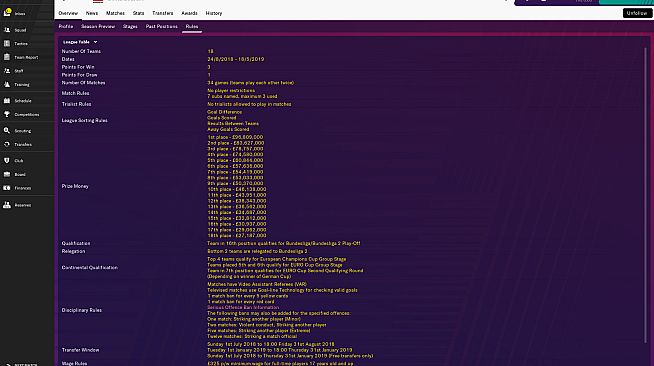Click the Continental Qualification label

(x=90, y=268)
